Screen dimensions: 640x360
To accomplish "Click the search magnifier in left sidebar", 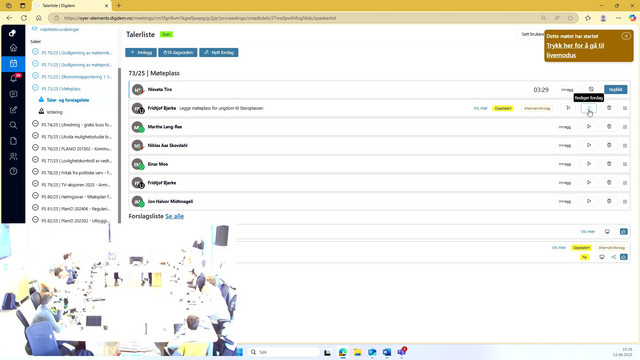I will point(13,125).
